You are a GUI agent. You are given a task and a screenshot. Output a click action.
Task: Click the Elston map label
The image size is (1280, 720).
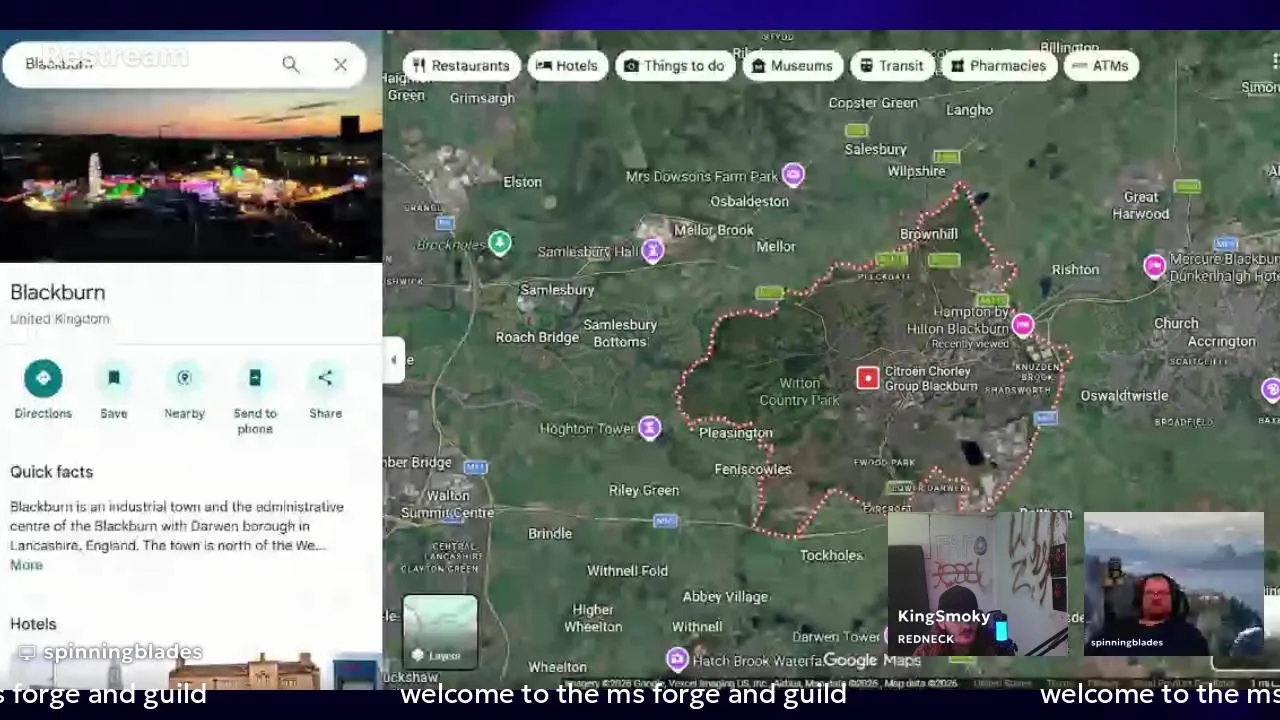pos(522,182)
